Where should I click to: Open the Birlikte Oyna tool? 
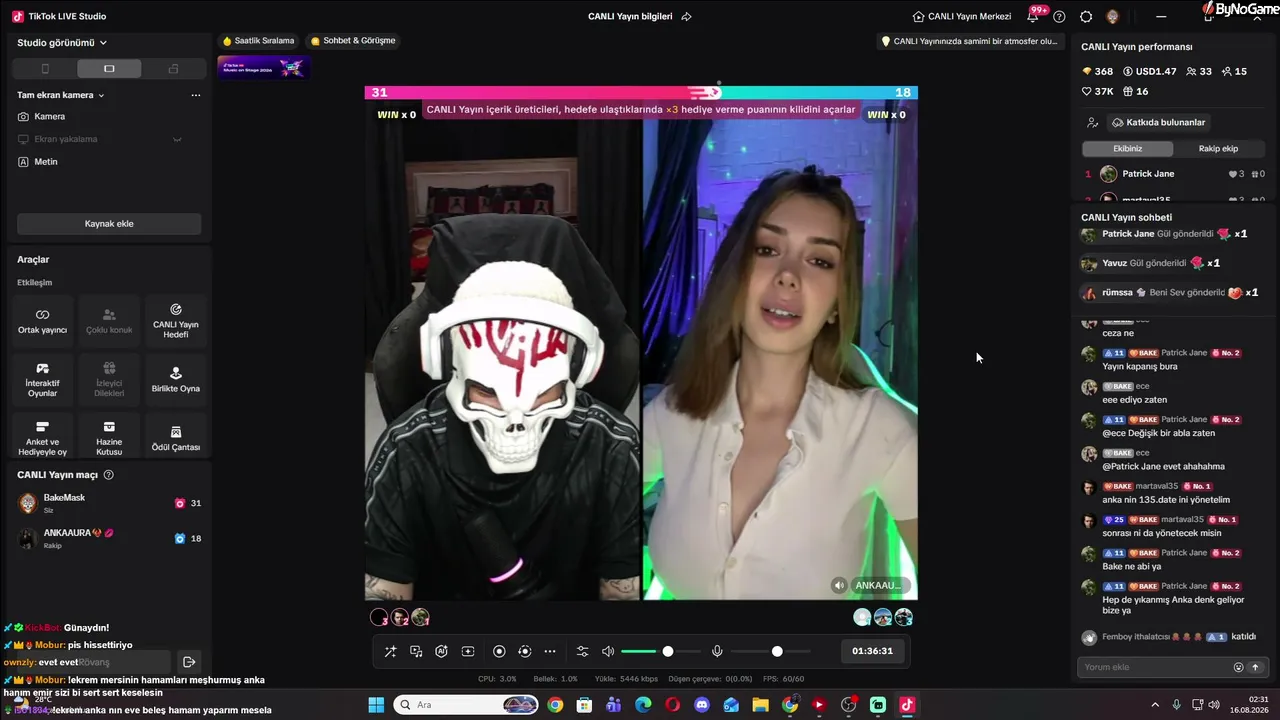(x=176, y=379)
